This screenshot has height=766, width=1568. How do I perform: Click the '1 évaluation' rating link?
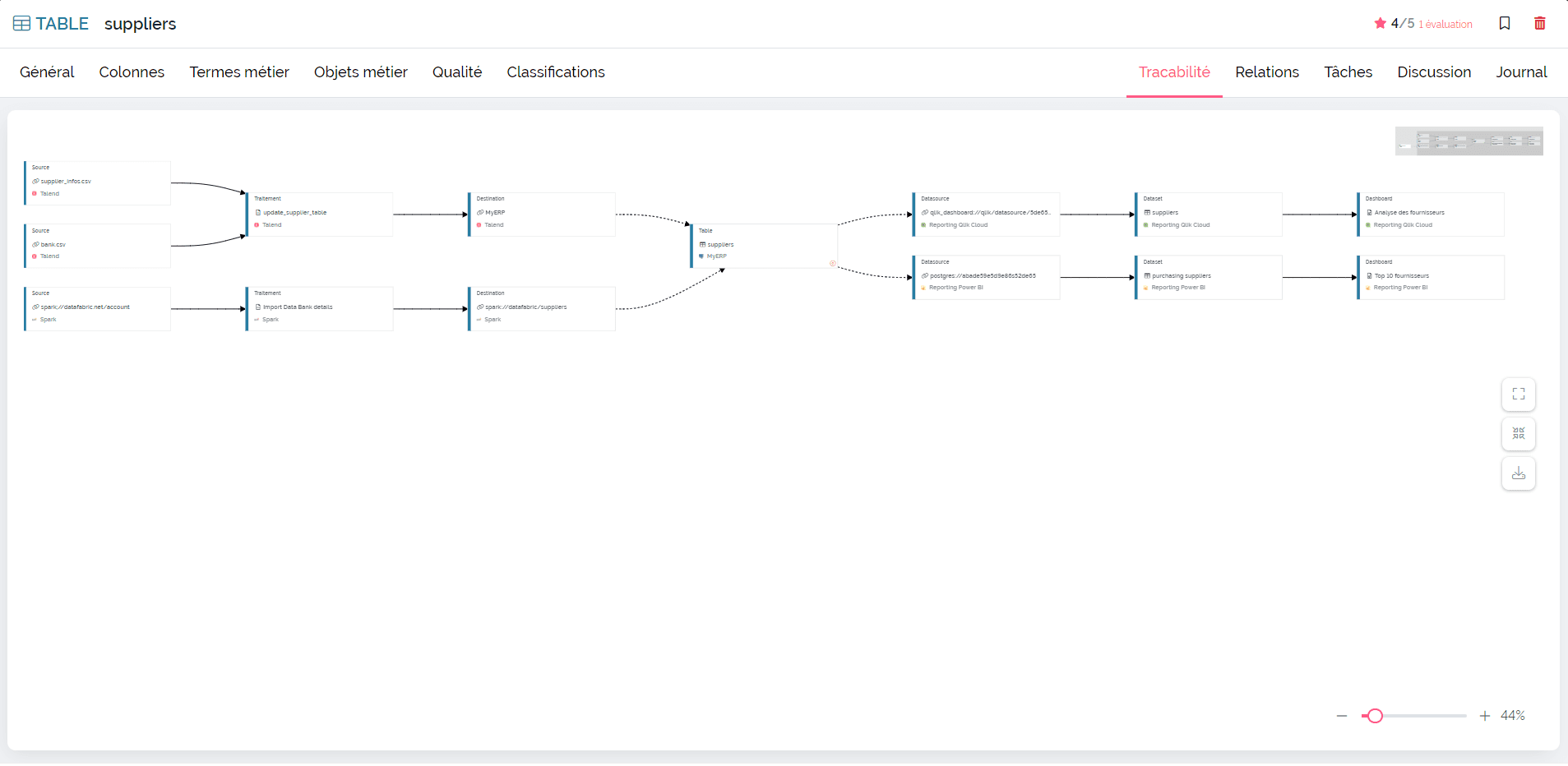coord(1445,25)
